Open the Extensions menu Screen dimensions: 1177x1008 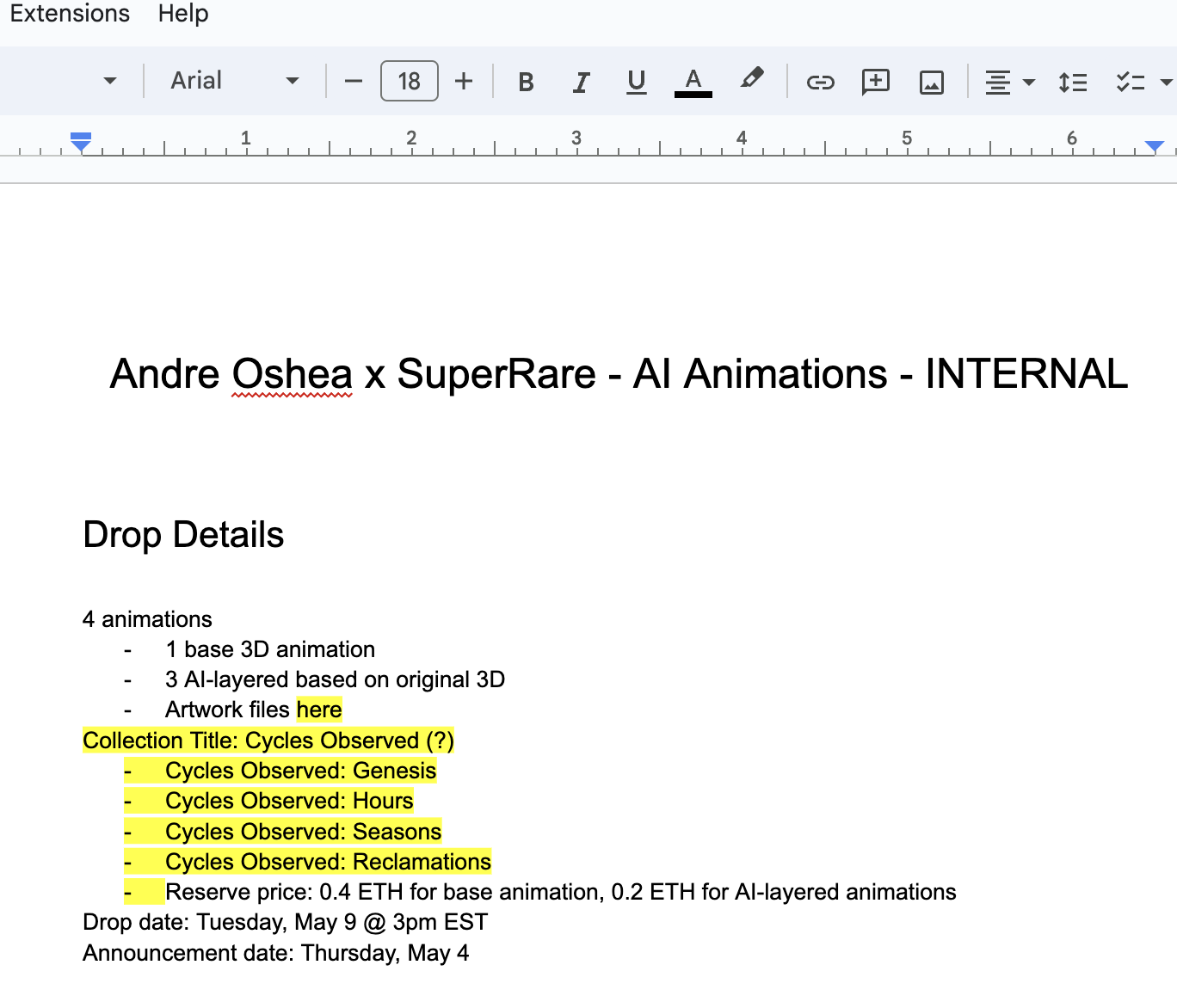[x=70, y=14]
